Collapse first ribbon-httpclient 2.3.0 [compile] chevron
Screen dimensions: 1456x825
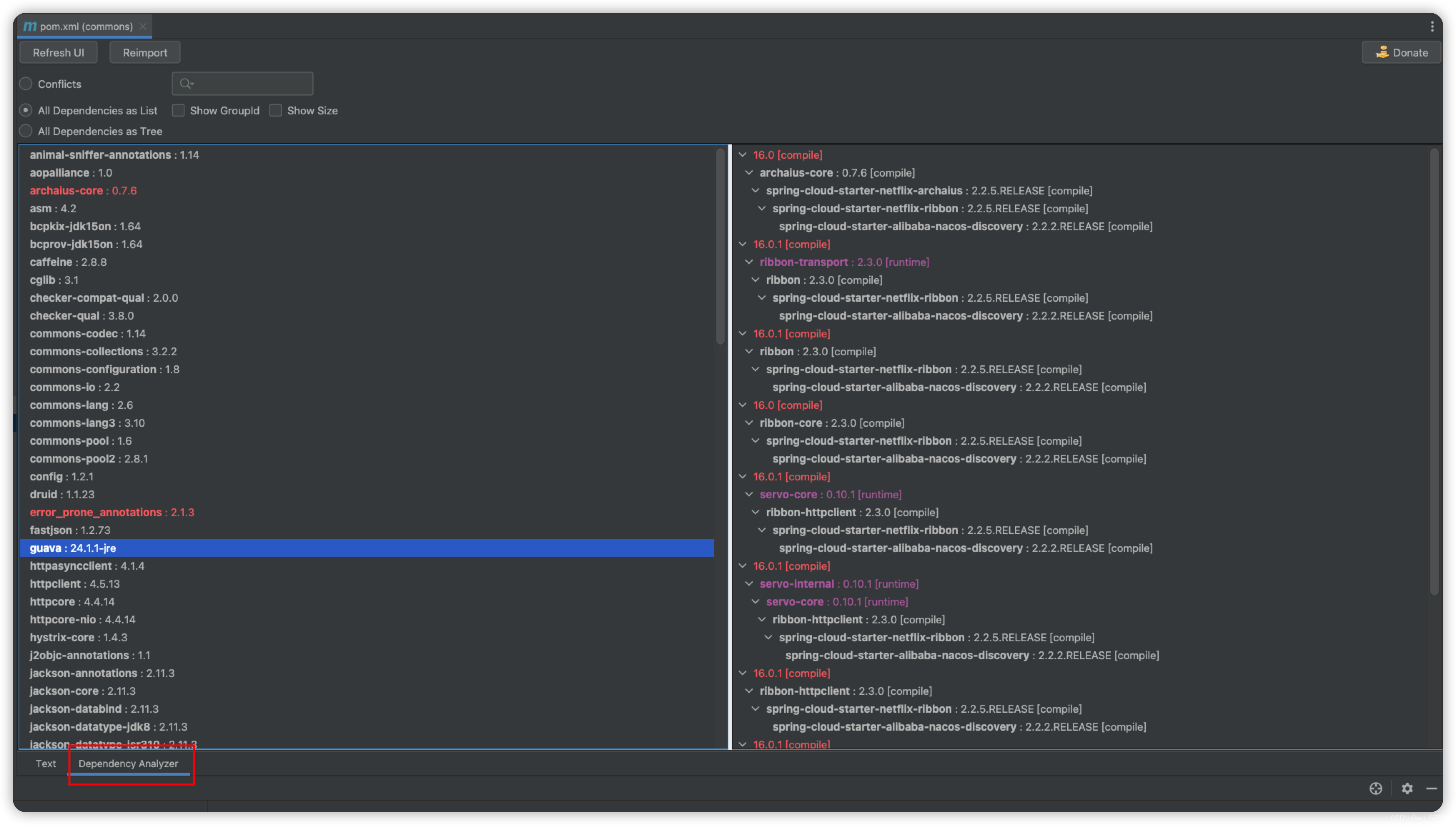click(756, 512)
